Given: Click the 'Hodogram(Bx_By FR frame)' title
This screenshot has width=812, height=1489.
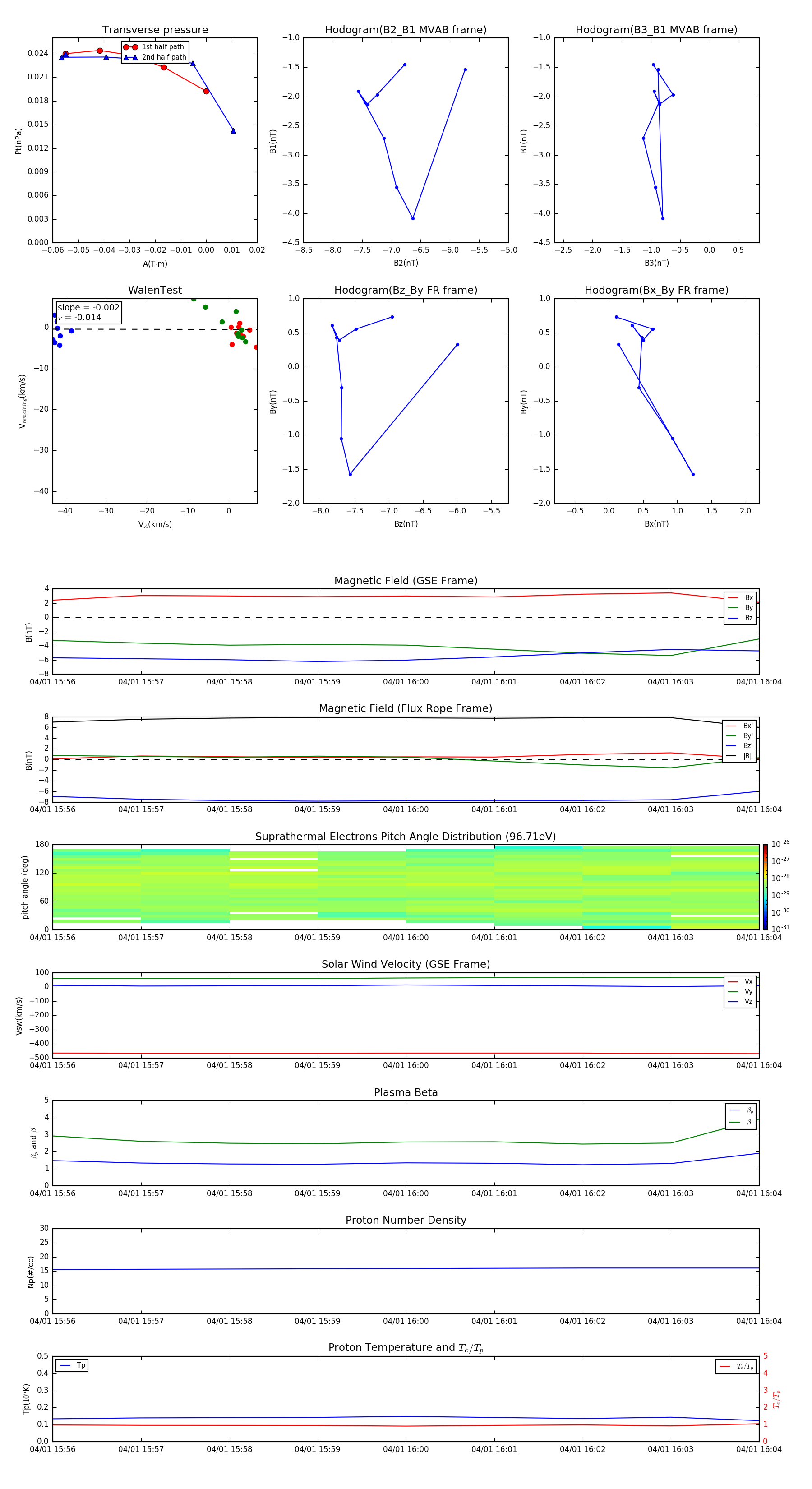Looking at the screenshot, I should [656, 290].
